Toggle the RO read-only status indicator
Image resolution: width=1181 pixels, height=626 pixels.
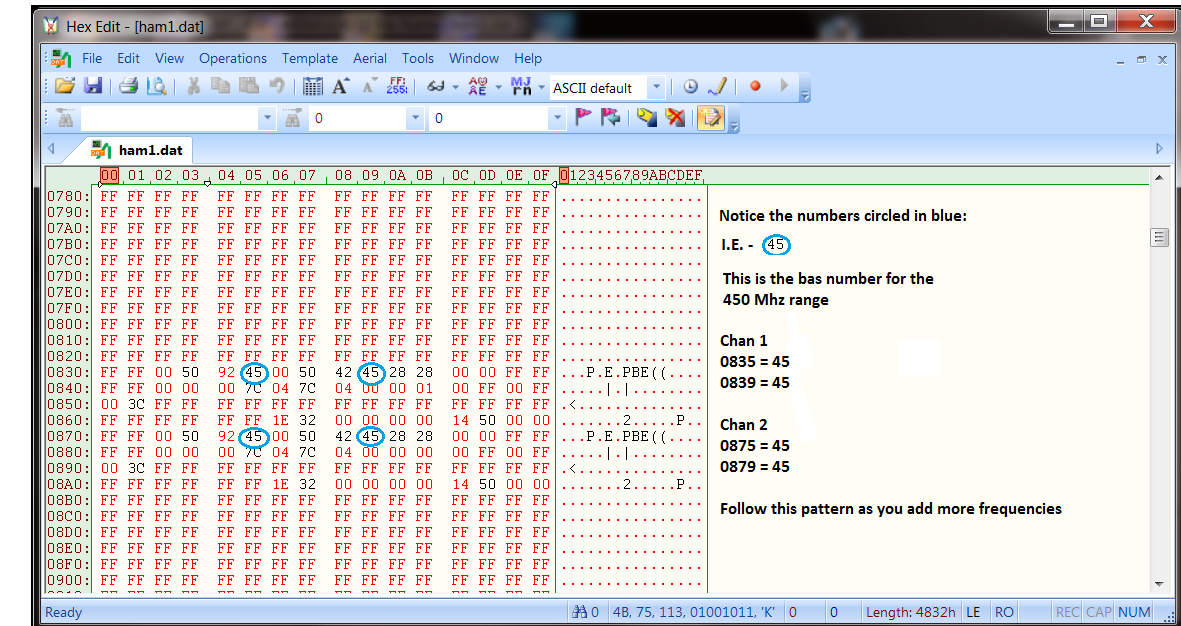tap(1003, 612)
